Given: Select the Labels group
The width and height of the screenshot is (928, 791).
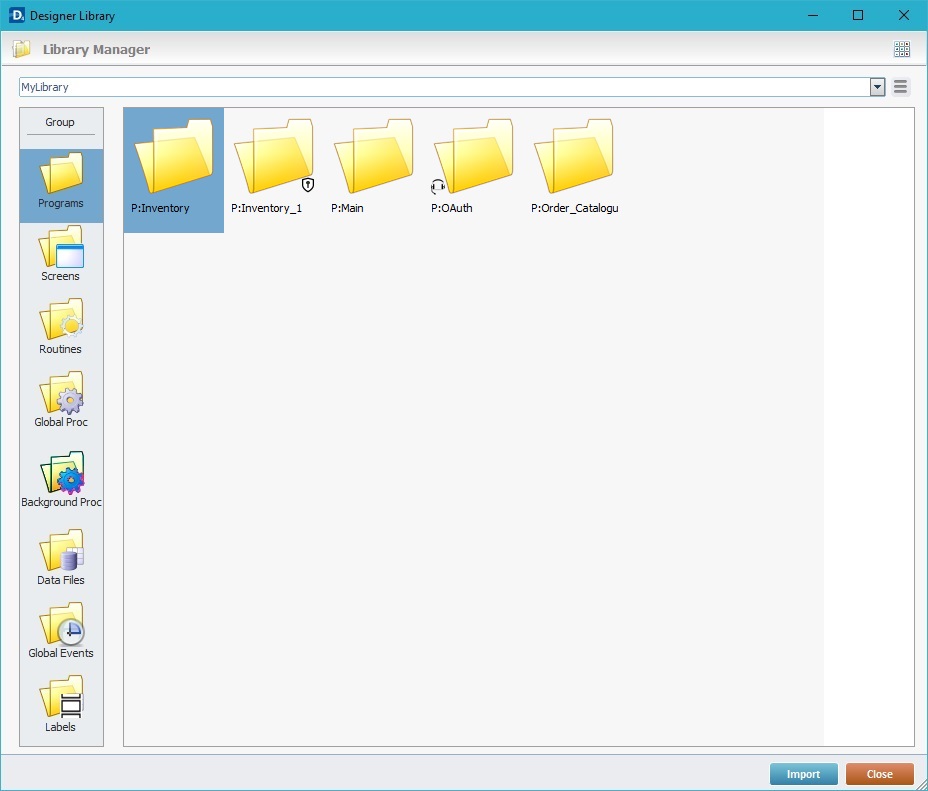Looking at the screenshot, I should click(61, 704).
